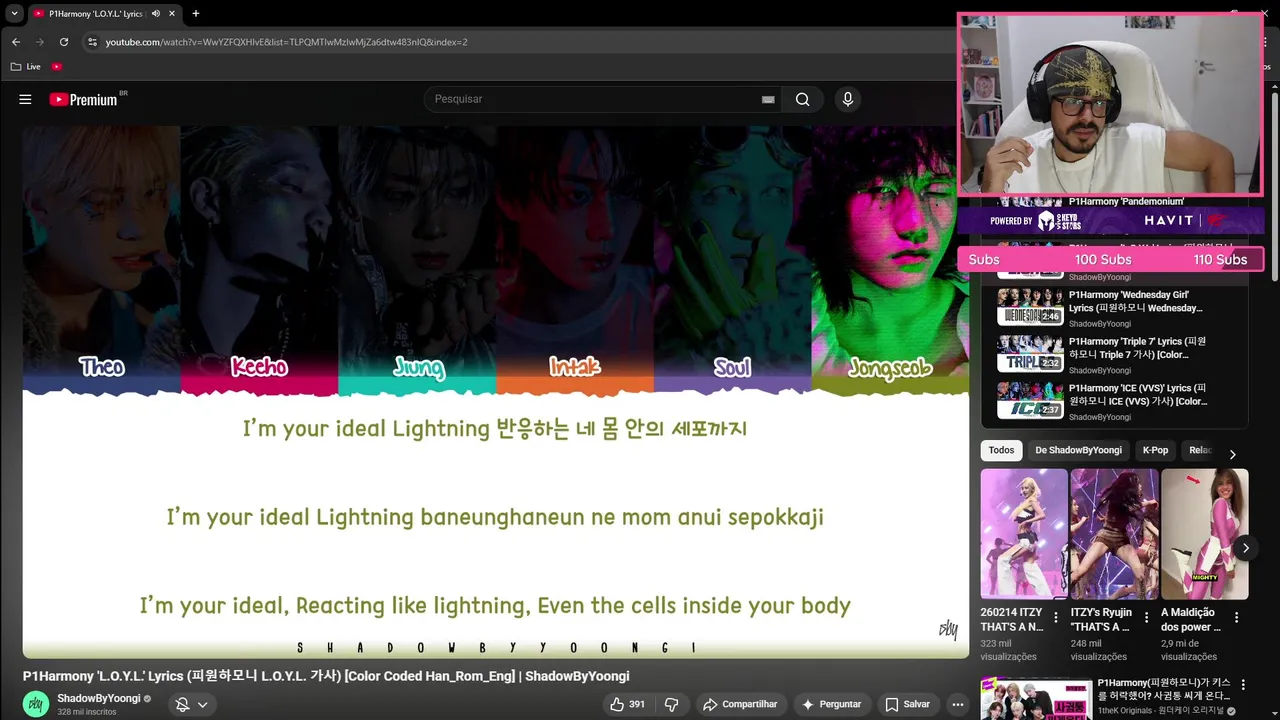This screenshot has width=1280, height=720.
Task: Open site information icon in address bar
Action: (x=92, y=42)
